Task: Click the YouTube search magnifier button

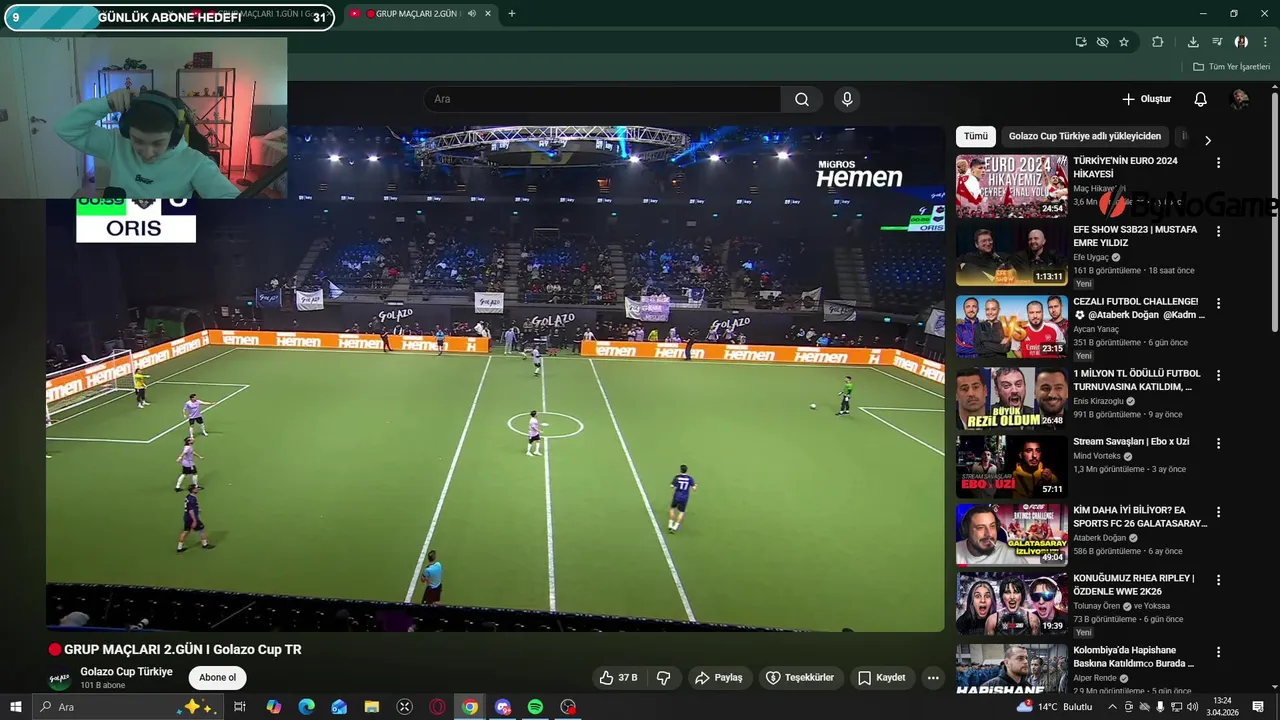Action: (x=802, y=99)
